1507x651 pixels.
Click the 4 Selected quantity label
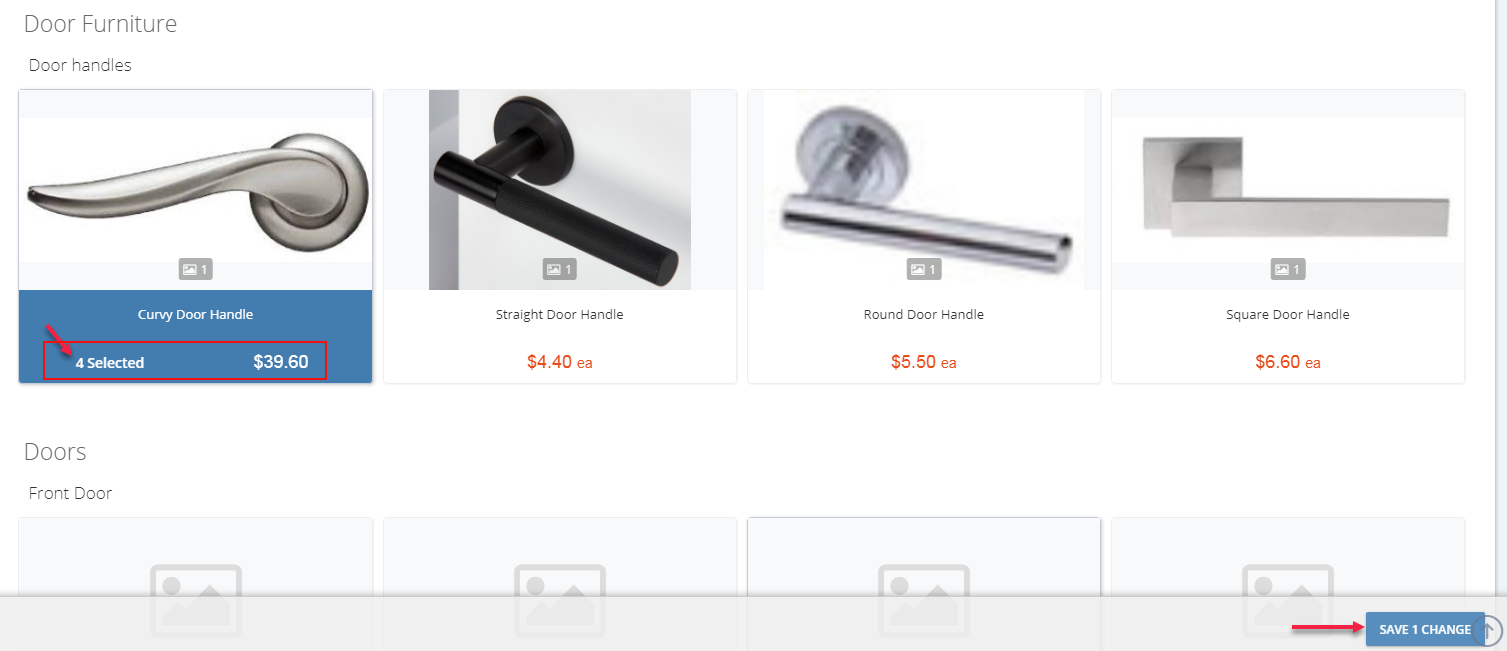110,363
